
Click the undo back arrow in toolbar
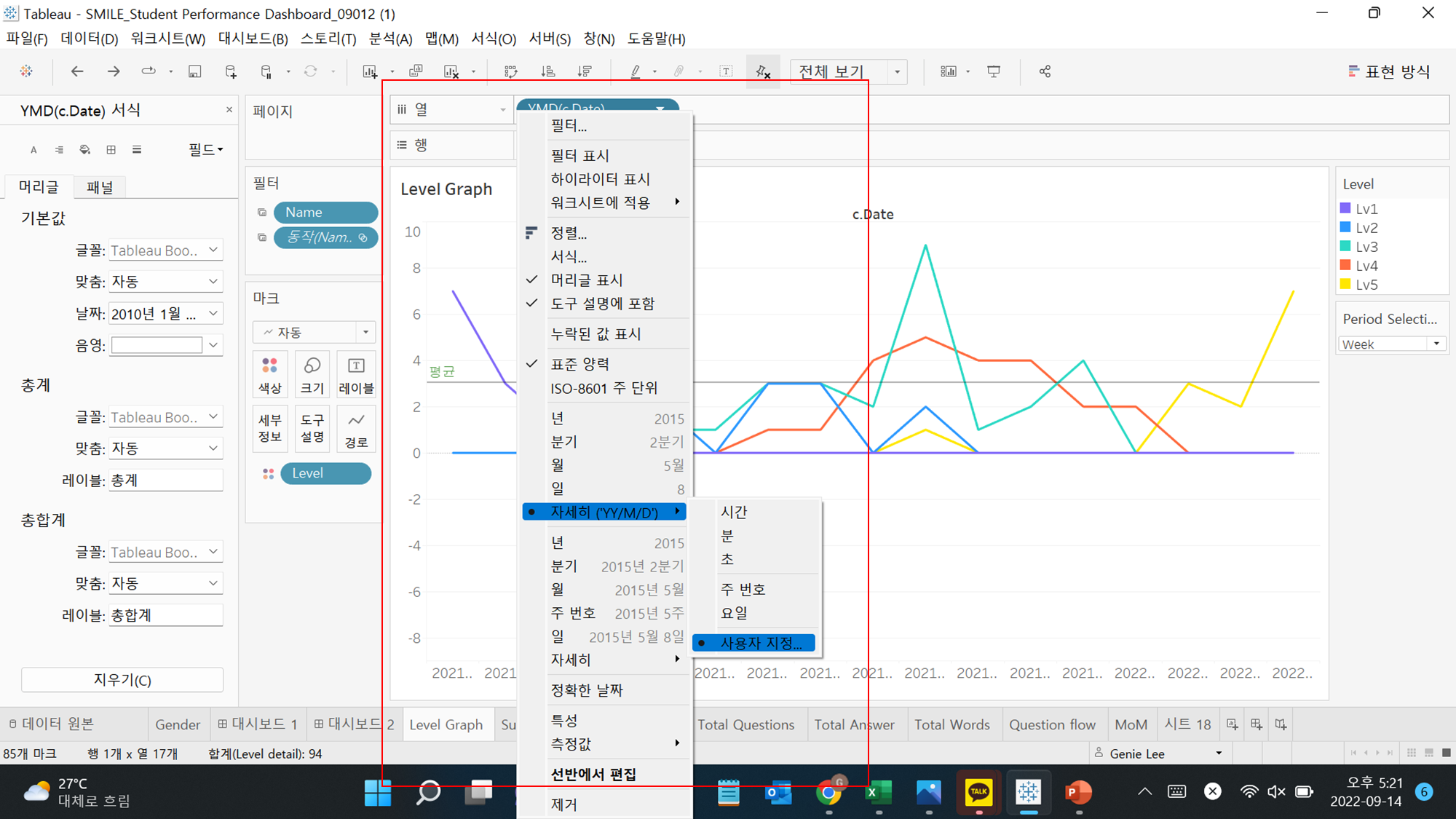(x=76, y=71)
